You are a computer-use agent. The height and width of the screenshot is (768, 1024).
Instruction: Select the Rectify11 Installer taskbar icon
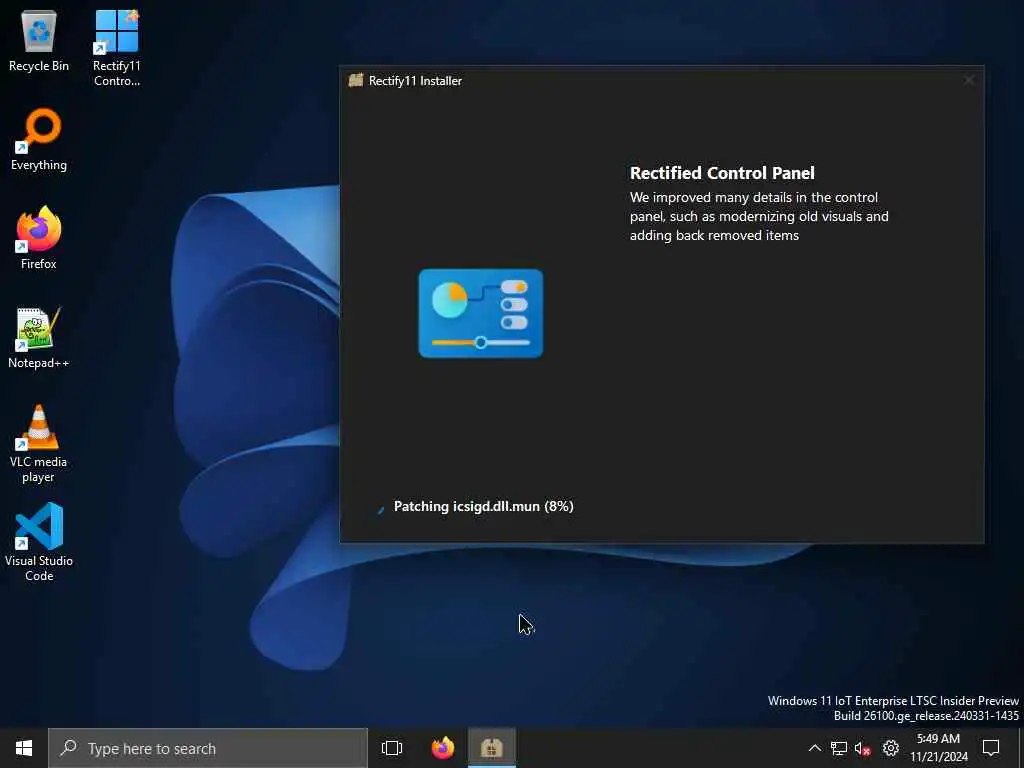492,748
